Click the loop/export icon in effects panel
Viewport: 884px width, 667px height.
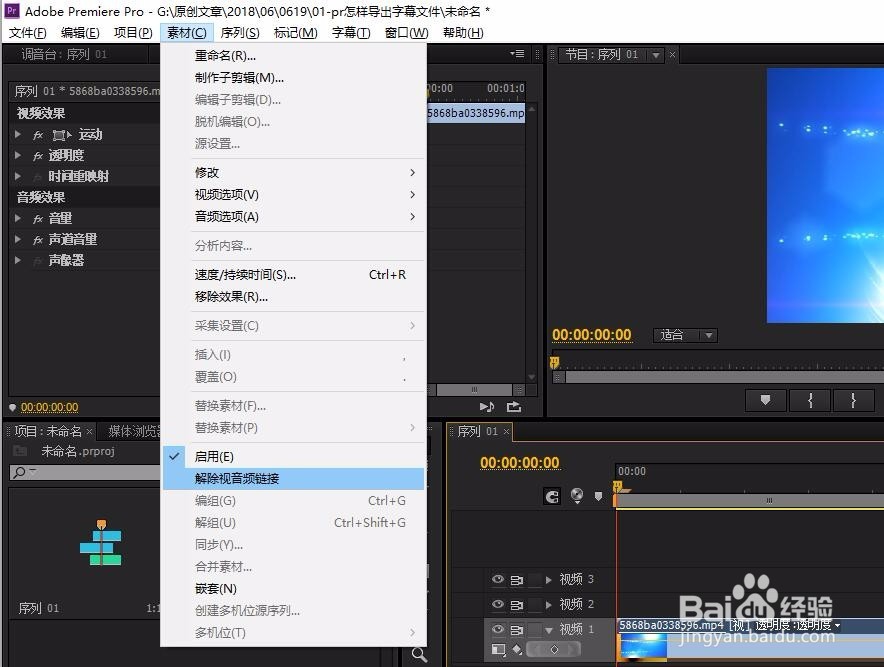coord(514,407)
